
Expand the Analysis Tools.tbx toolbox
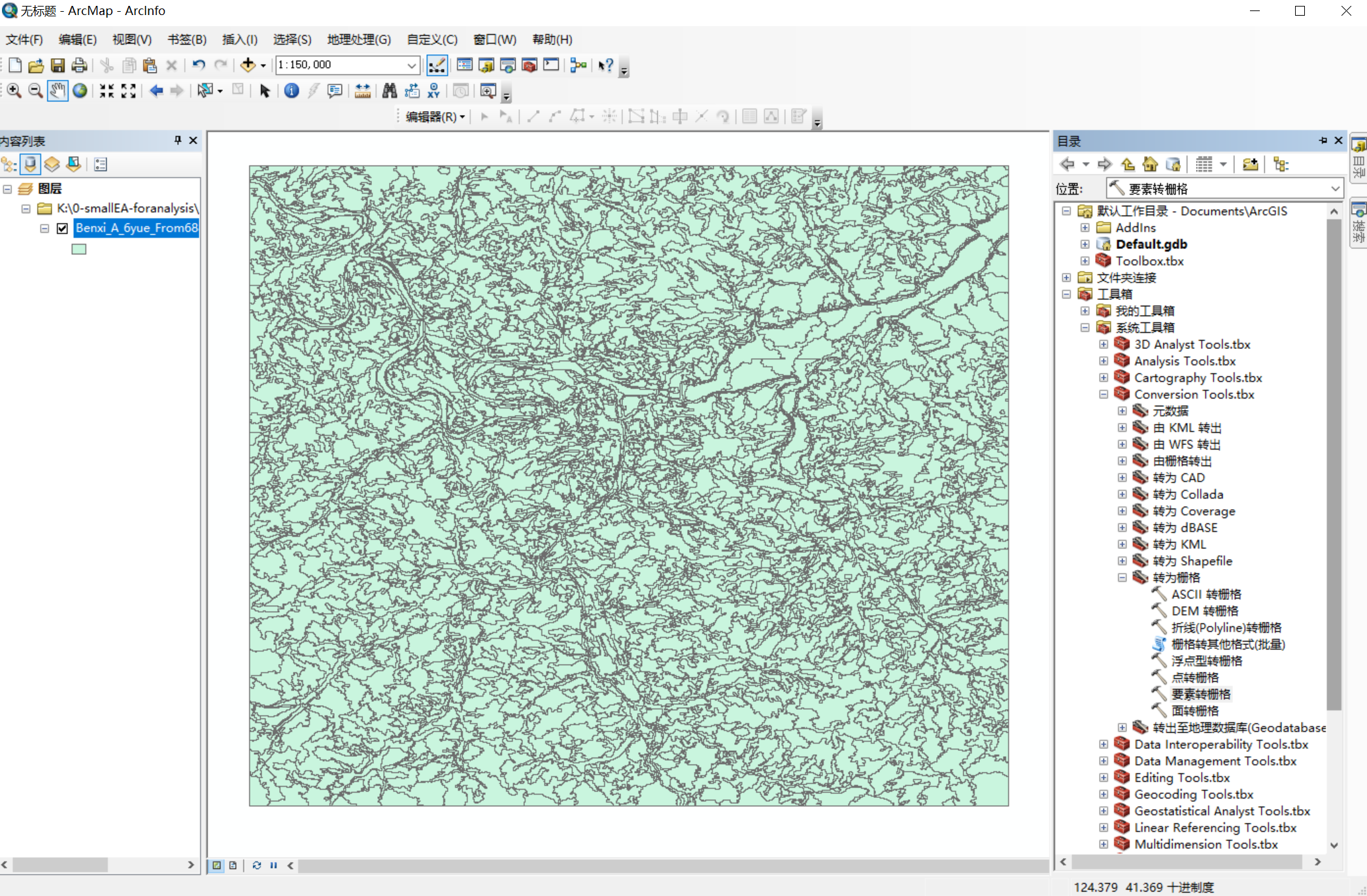pos(1104,361)
